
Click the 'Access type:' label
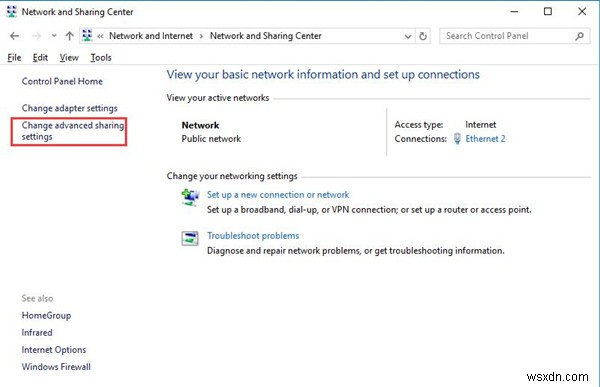[x=419, y=125]
